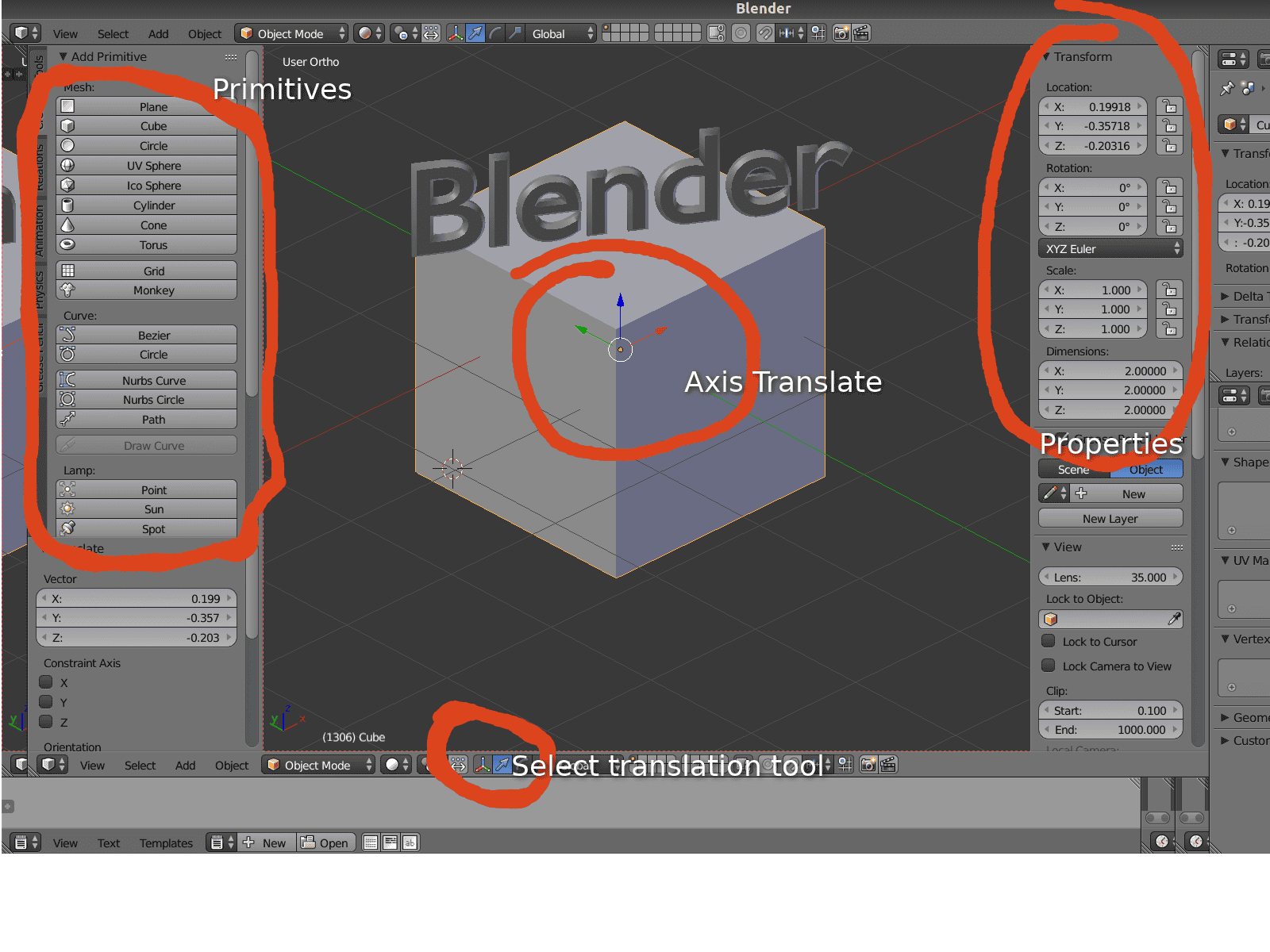This screenshot has width=1270, height=952.
Task: Add a Bezier curve
Action: pyautogui.click(x=147, y=335)
